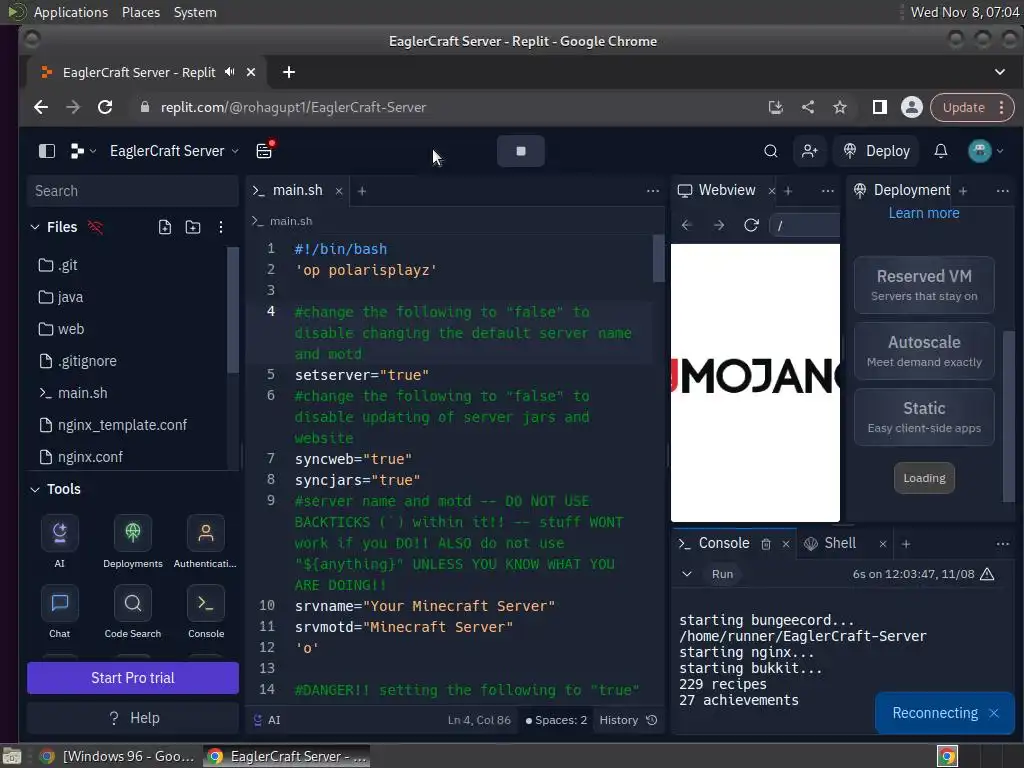
Task: Close the Shell tab
Action: click(883, 544)
